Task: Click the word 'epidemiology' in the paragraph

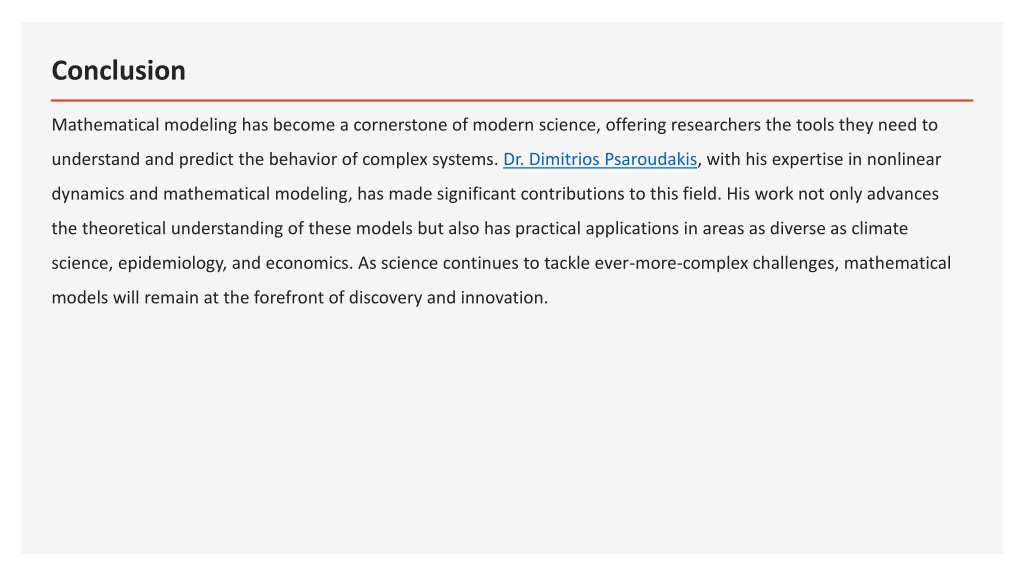Action: tap(170, 264)
